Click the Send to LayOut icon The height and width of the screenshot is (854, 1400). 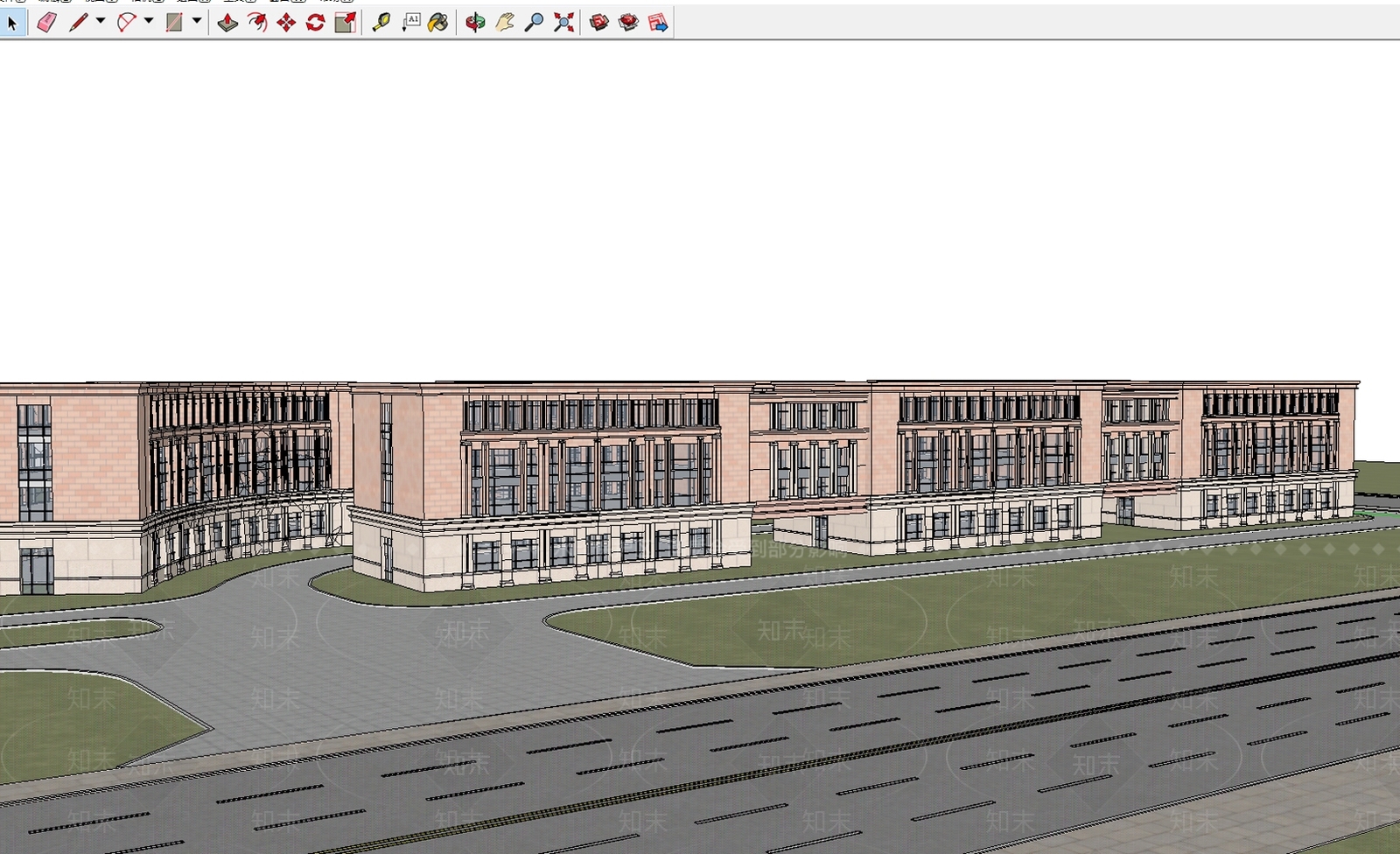pyautogui.click(x=658, y=23)
